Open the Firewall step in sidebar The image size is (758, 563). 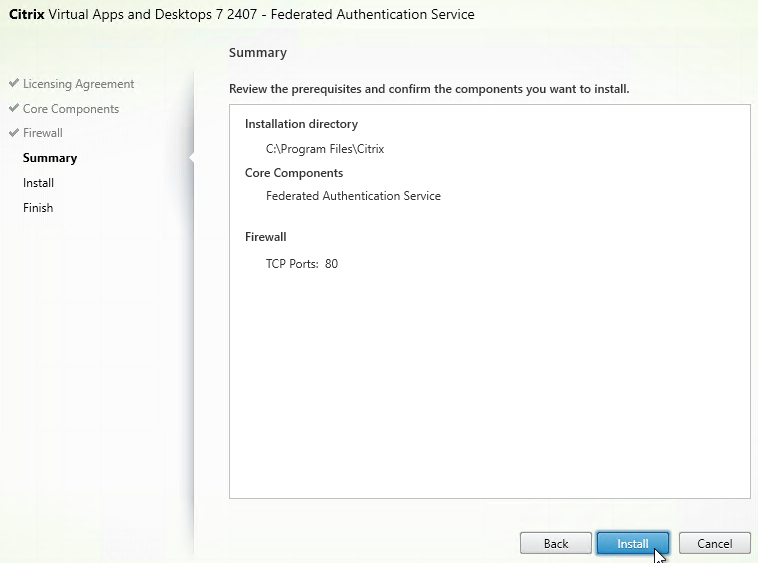point(43,133)
